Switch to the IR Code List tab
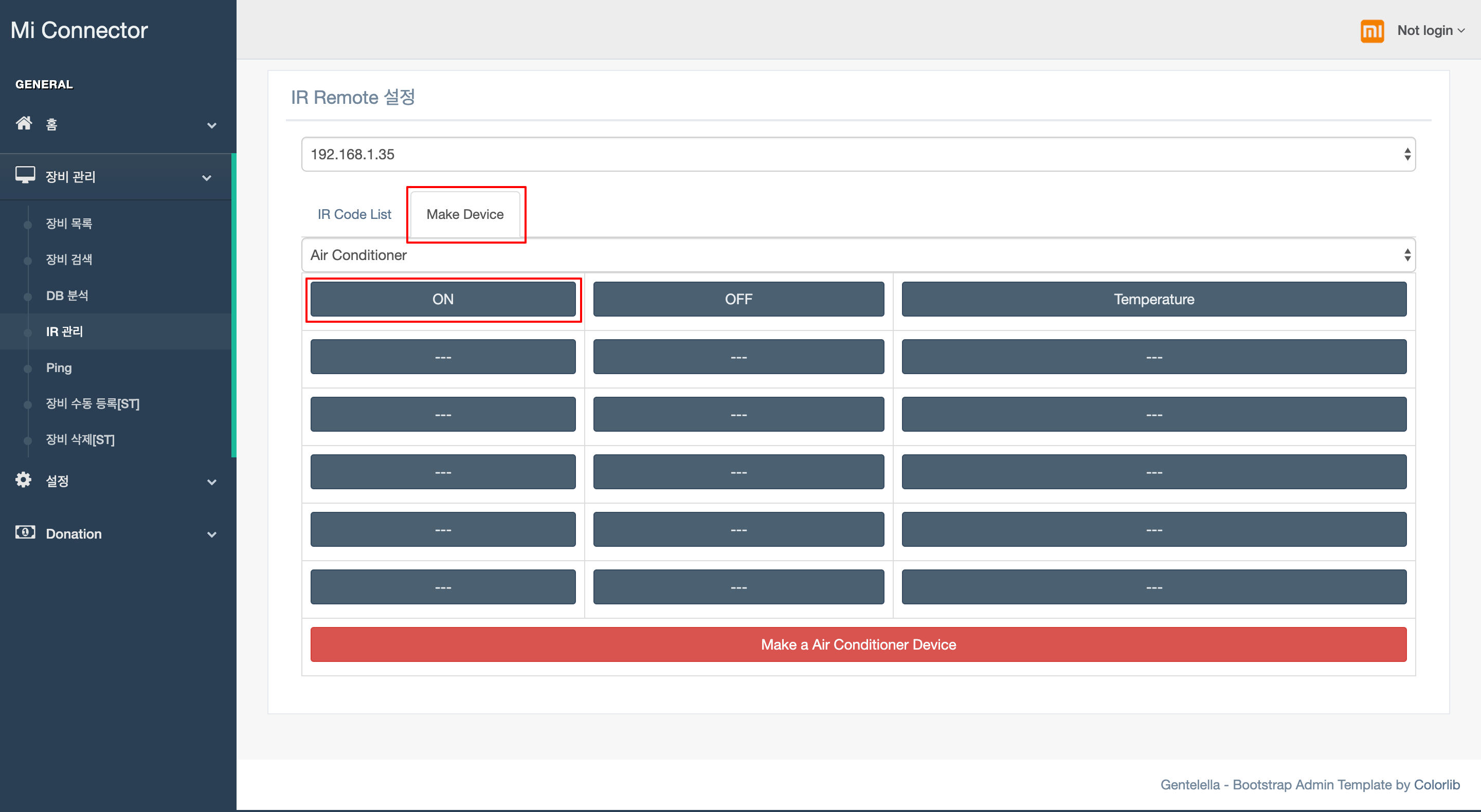The height and width of the screenshot is (812, 1481). (354, 214)
